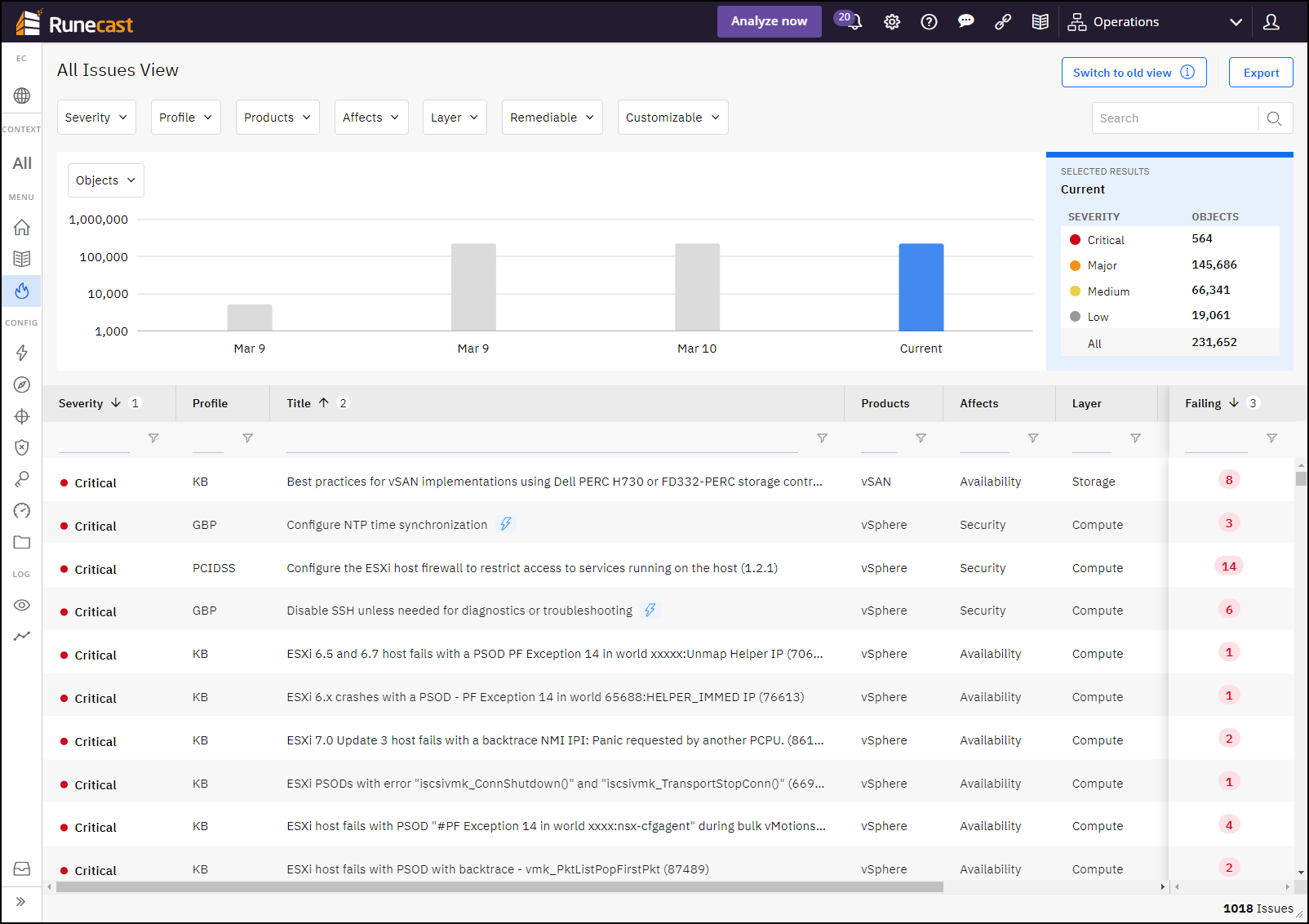The width and height of the screenshot is (1309, 924).
Task: Click the globe icon in sidebar
Action: 22,96
